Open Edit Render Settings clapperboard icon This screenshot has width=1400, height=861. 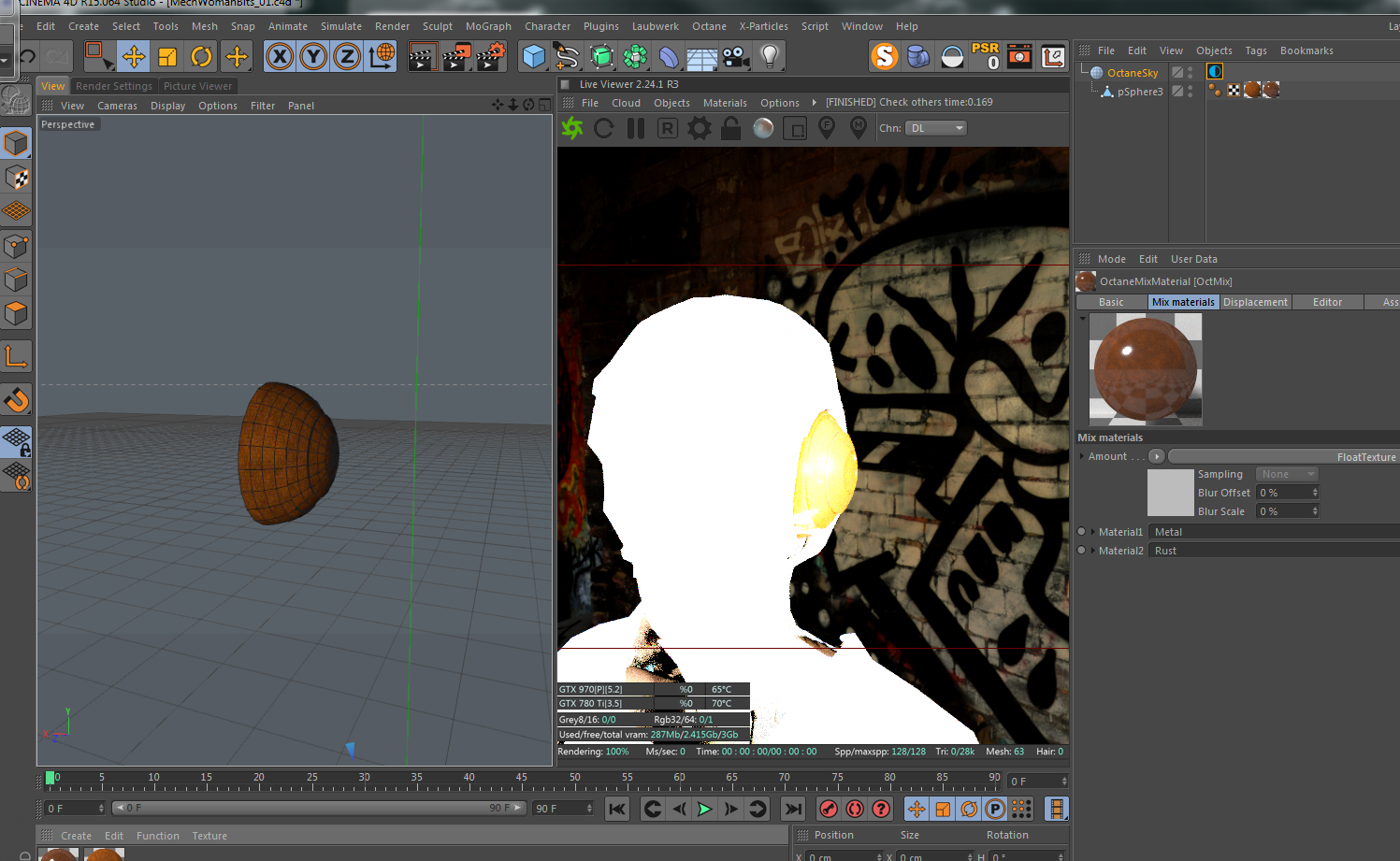tap(490, 57)
